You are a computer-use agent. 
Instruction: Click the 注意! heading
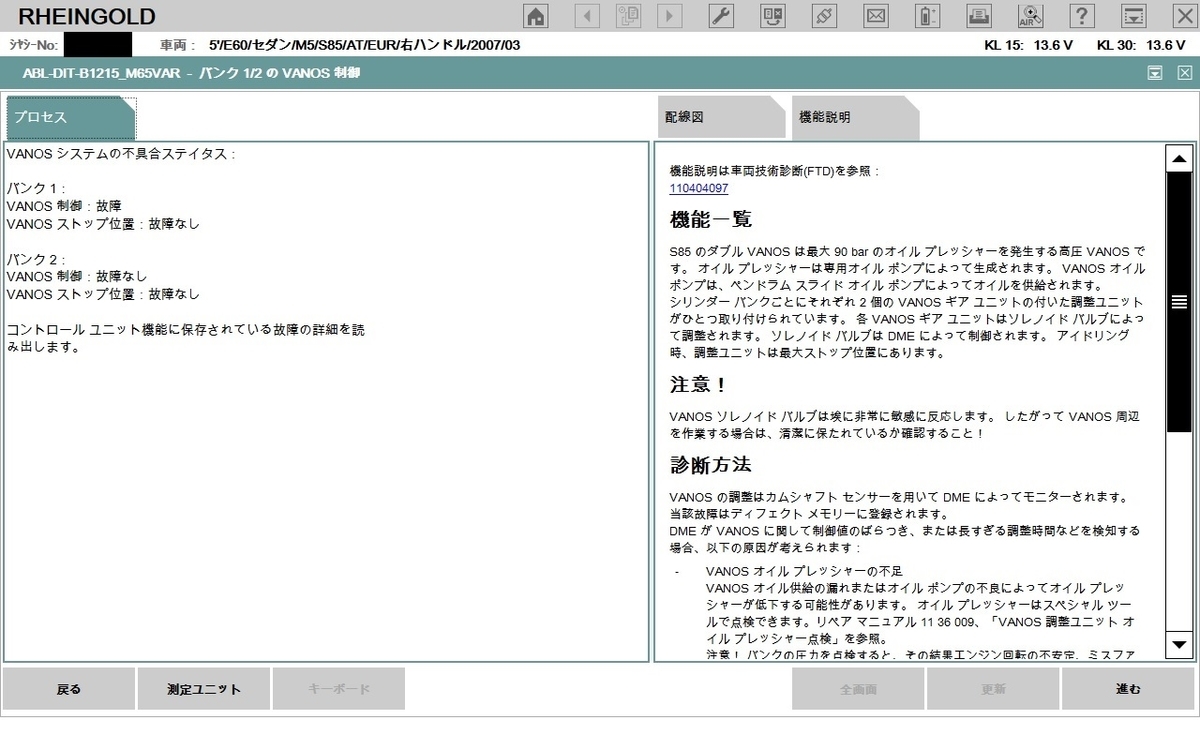coord(697,383)
